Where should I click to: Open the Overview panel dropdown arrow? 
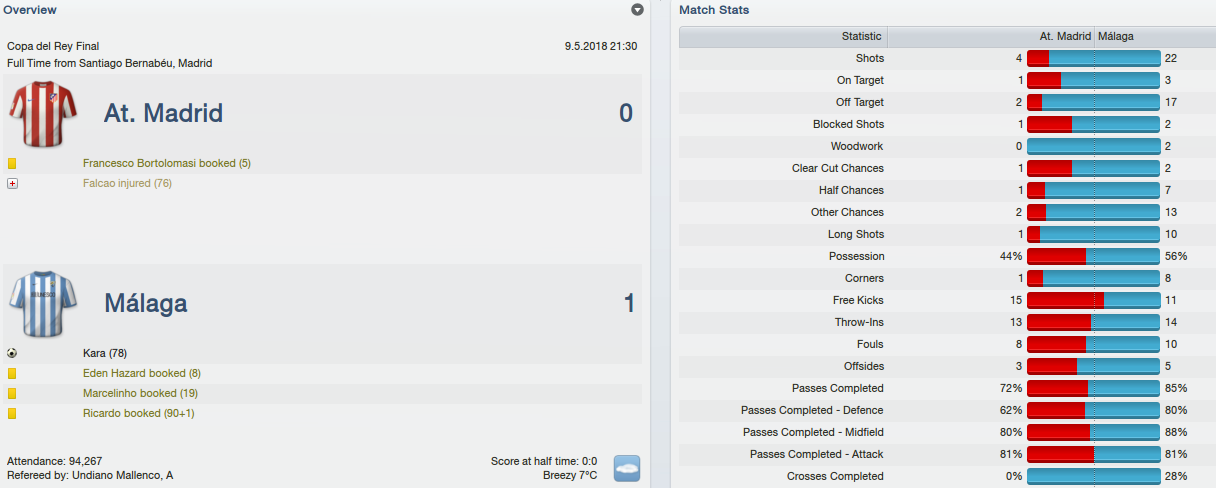[x=638, y=10]
